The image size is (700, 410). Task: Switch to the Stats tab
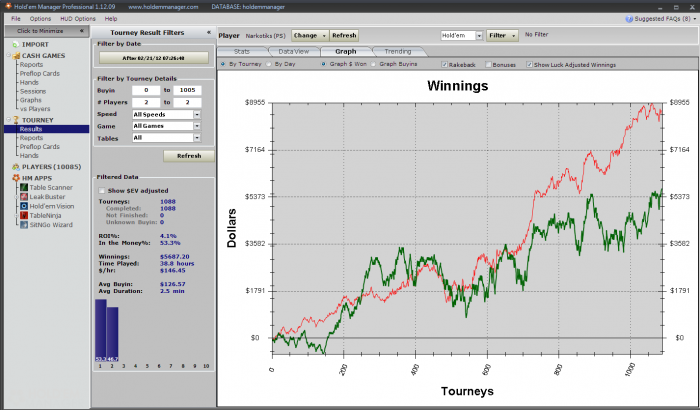[242, 51]
